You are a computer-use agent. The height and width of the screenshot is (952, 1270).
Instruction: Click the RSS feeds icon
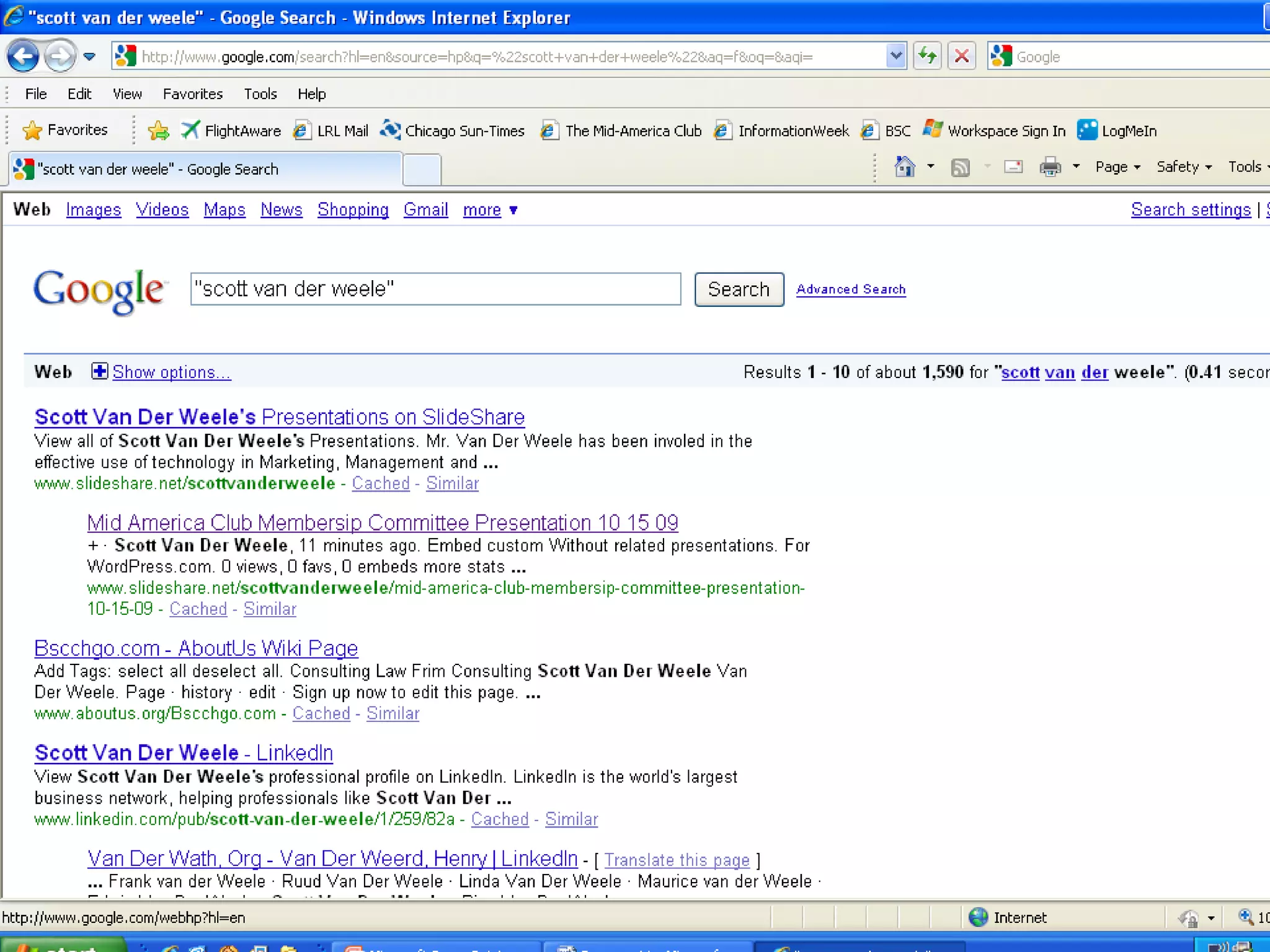click(x=960, y=167)
